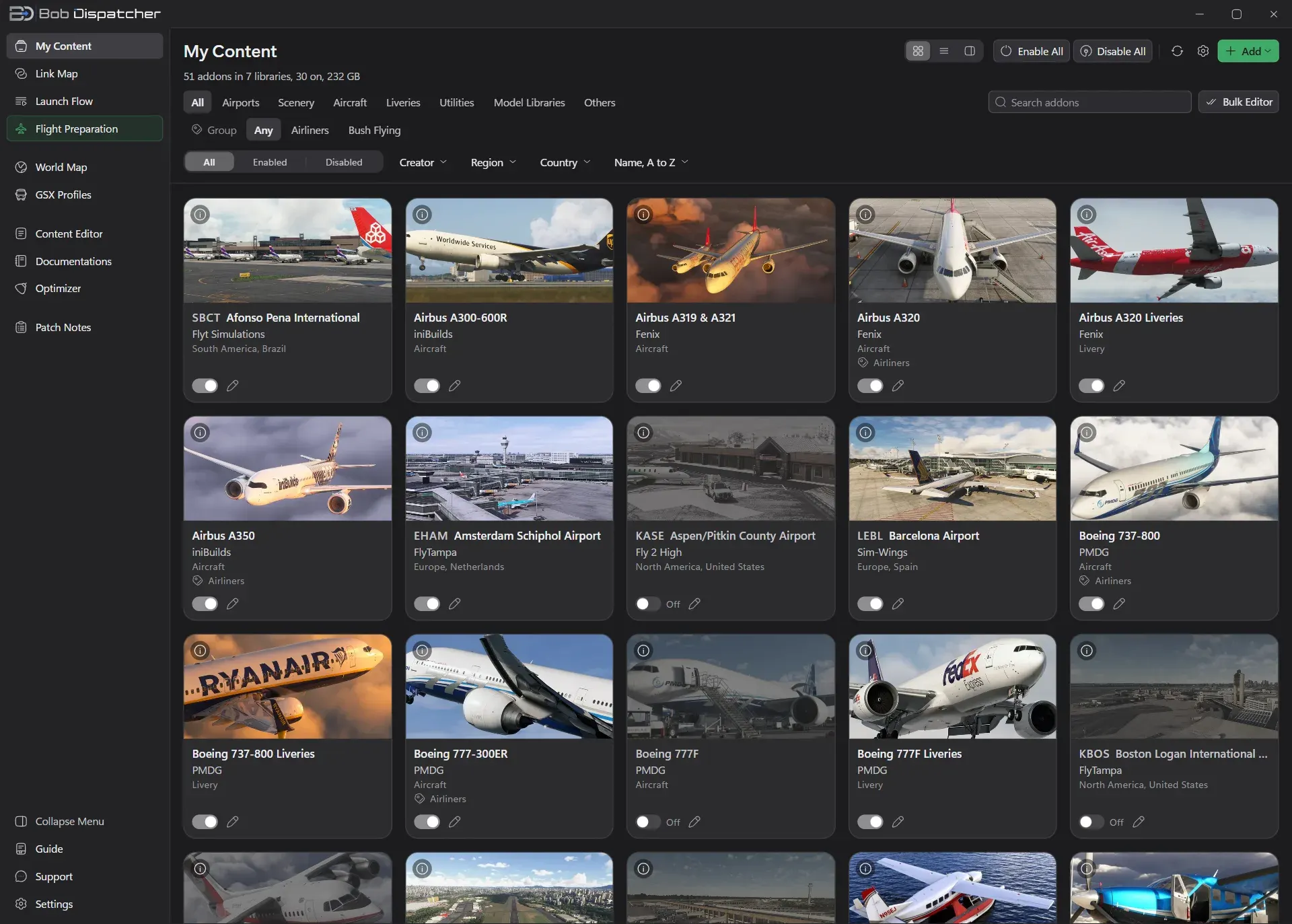Enable KBOS Boston Logan International switch

coord(1091,822)
